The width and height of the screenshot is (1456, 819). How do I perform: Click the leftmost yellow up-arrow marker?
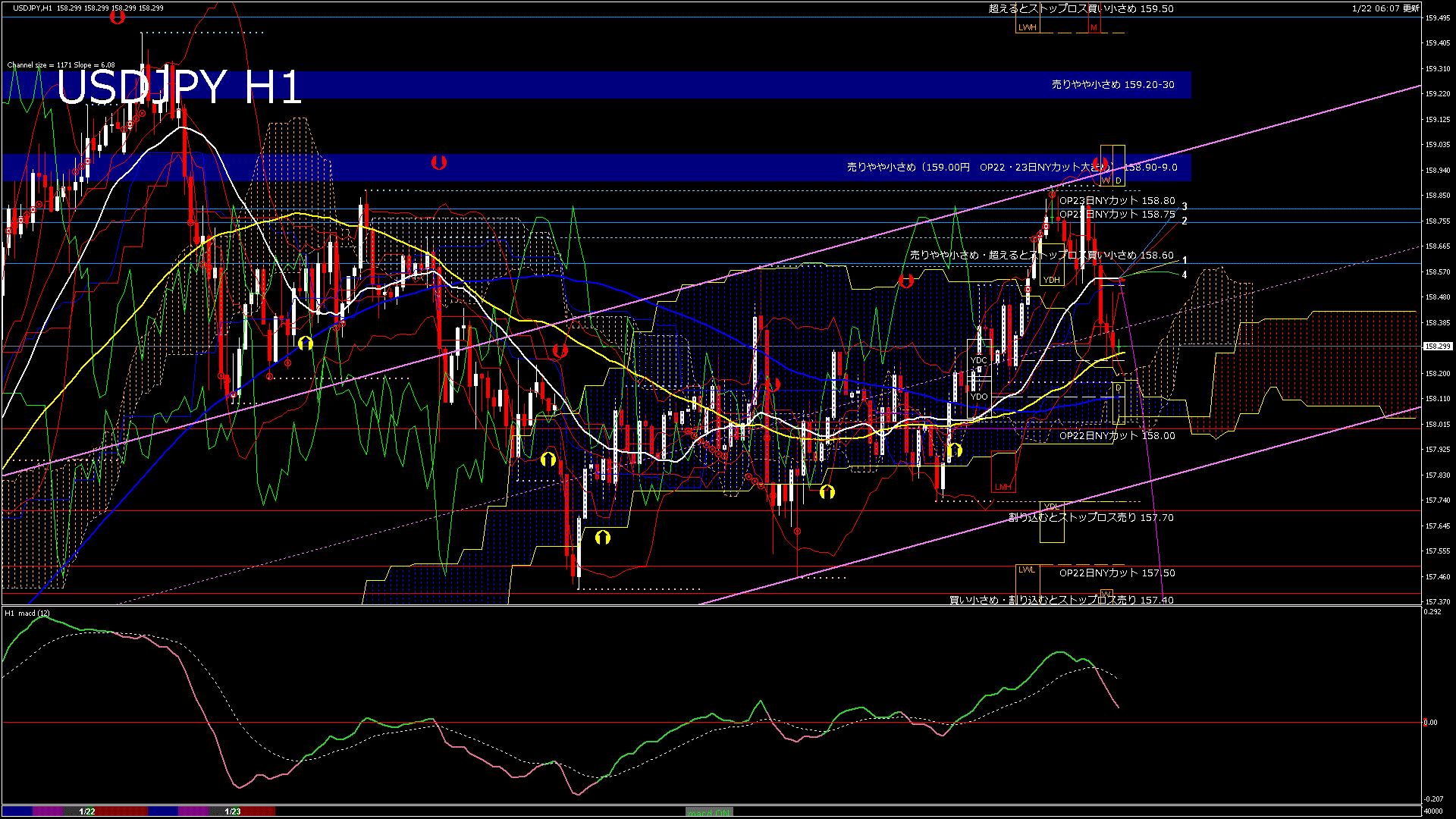tap(305, 344)
